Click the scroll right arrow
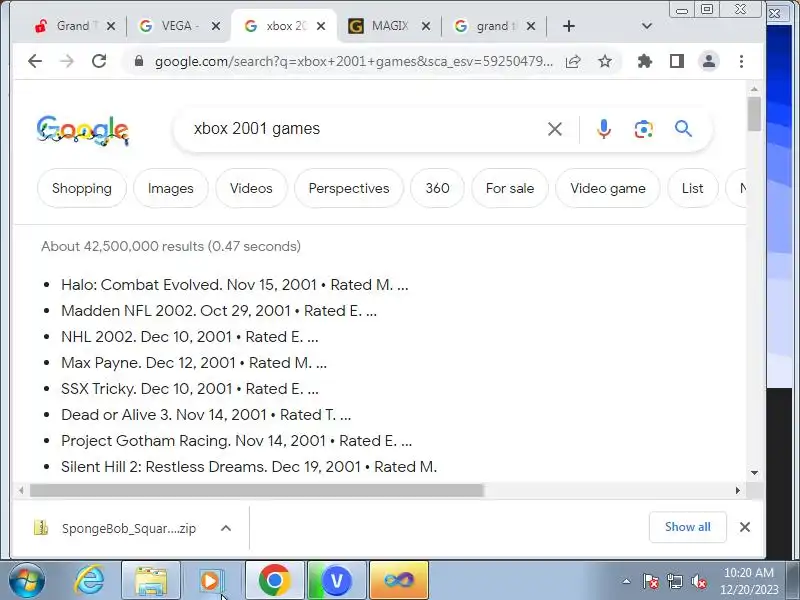The image size is (800, 600). tap(738, 490)
